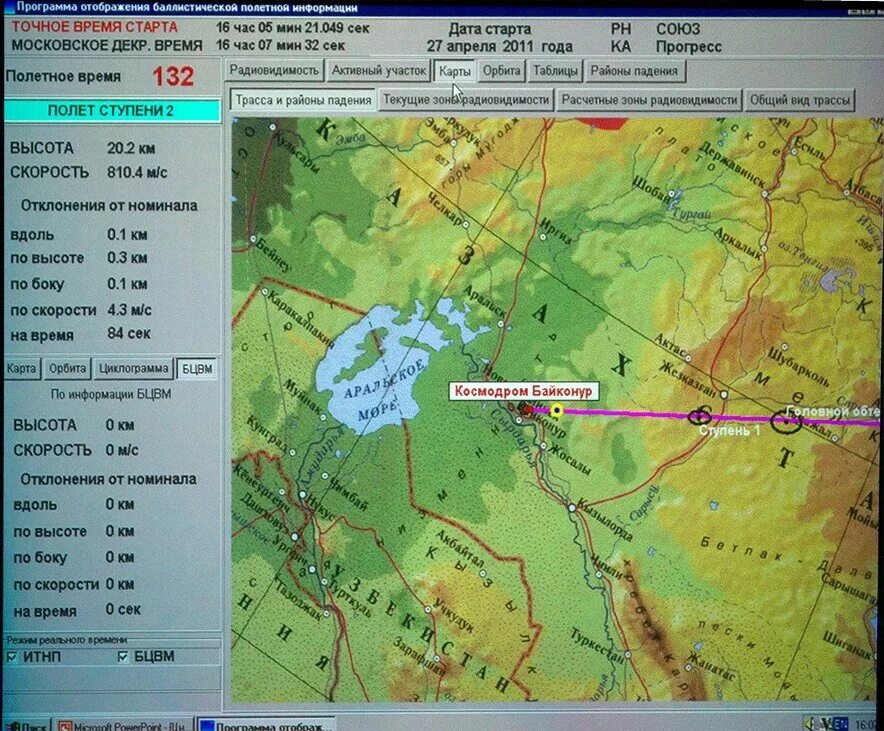The image size is (884, 731).
Task: Open Microsoft PowerPoint in the taskbar
Action: 123,725
